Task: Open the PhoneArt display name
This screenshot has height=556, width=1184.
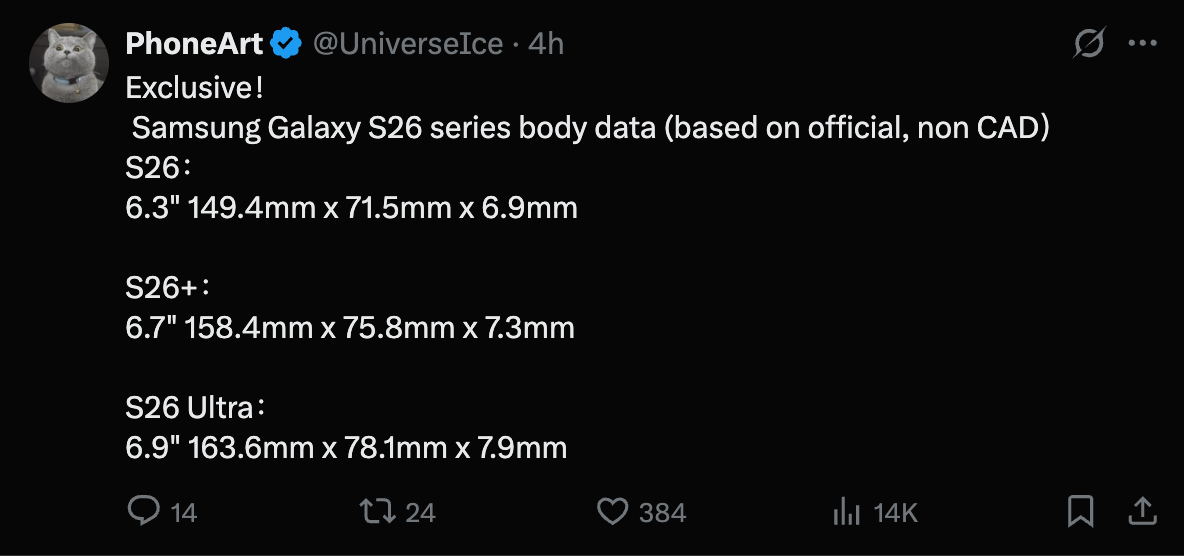Action: pyautogui.click(x=194, y=44)
